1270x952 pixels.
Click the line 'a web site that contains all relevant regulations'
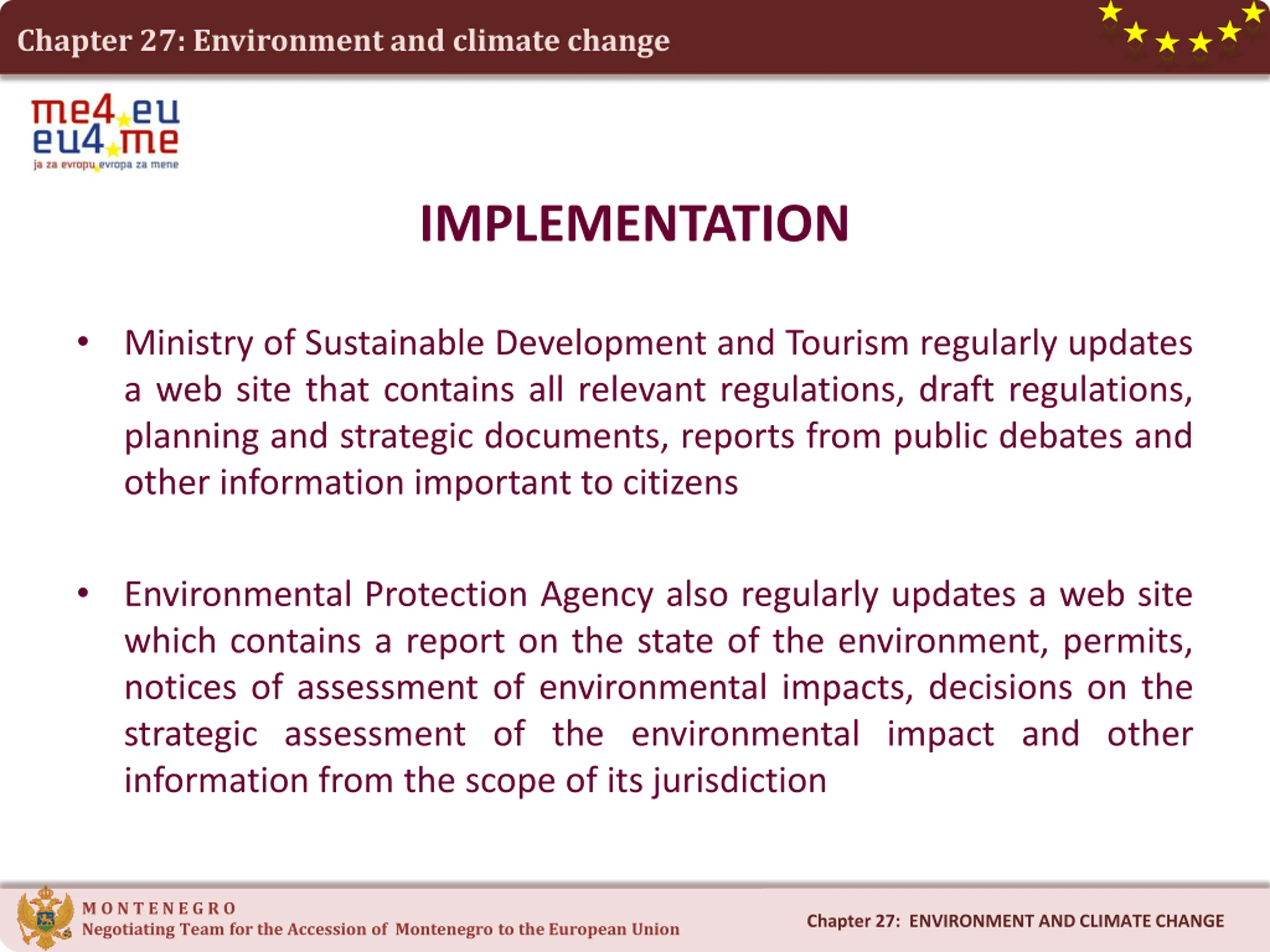(658, 390)
